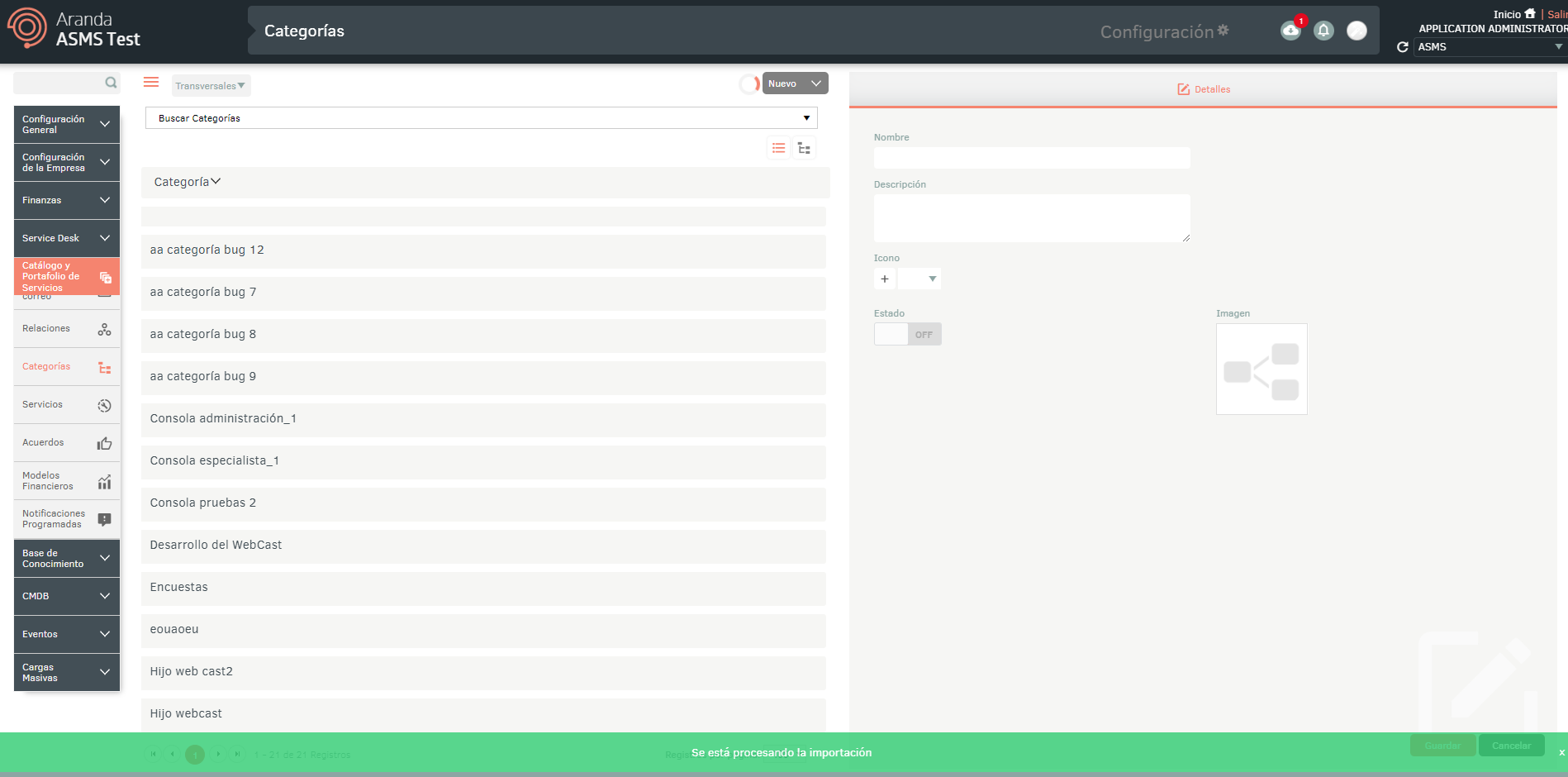Open Servicios in the sidebar
Image resolution: width=1568 pixels, height=777 pixels.
[67, 405]
